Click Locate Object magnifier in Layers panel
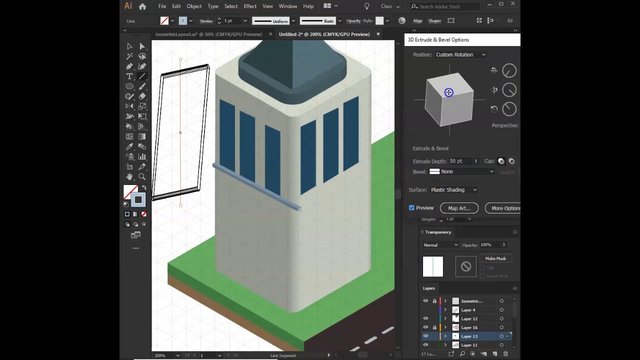Image resolution: width=640 pixels, height=360 pixels. 462,354
